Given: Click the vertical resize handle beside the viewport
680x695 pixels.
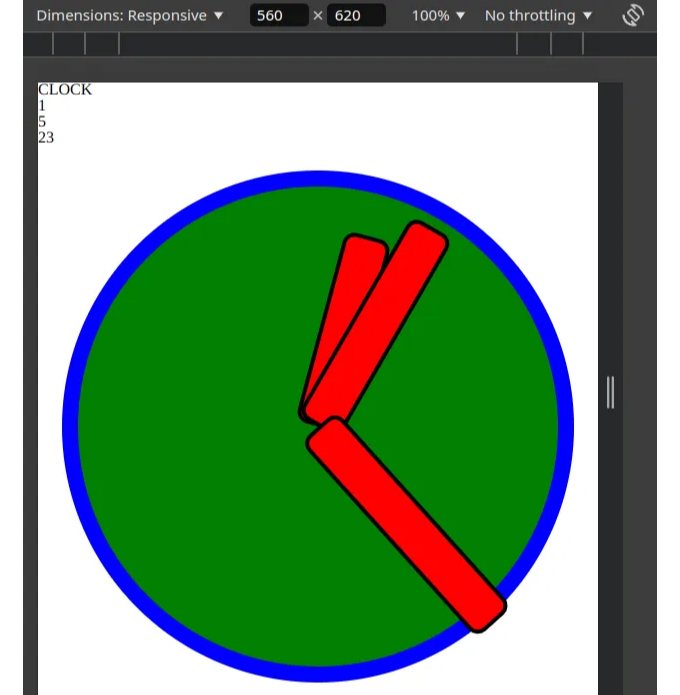Looking at the screenshot, I should click(610, 392).
